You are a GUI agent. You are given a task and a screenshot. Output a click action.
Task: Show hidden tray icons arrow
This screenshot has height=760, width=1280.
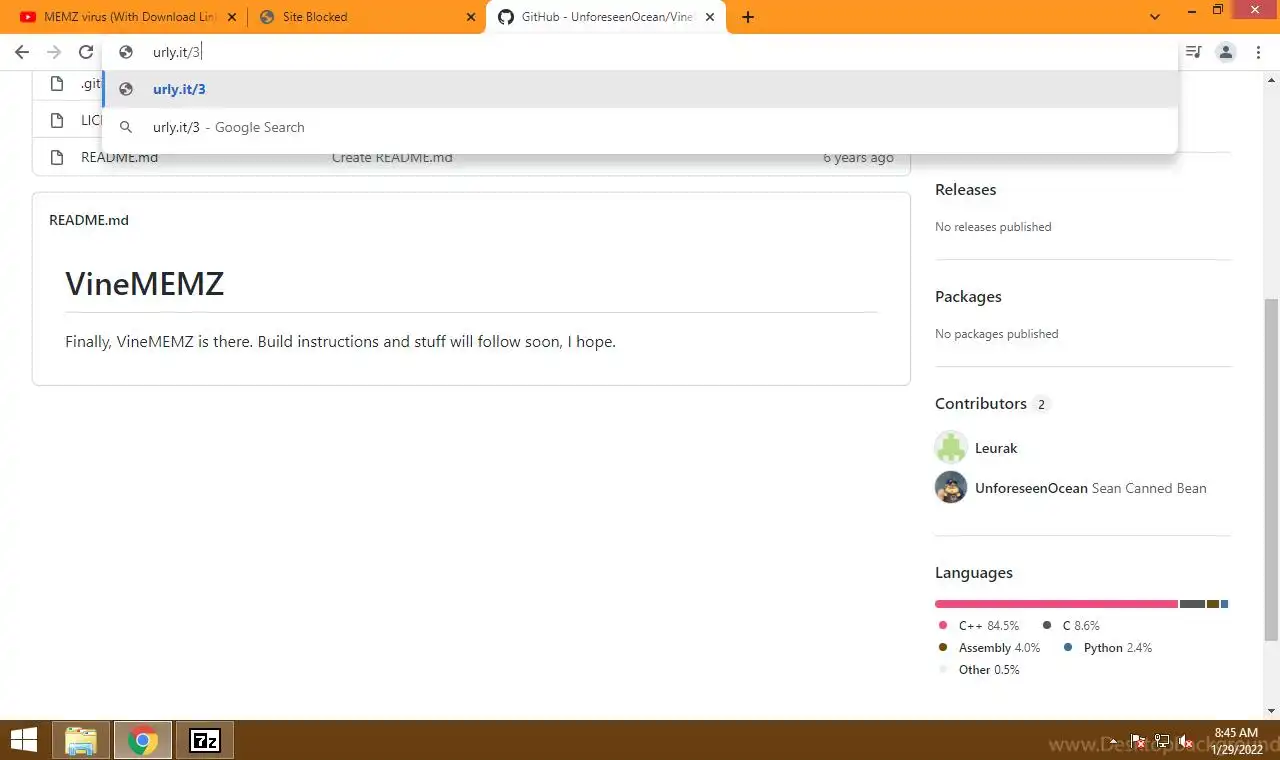(x=1114, y=741)
